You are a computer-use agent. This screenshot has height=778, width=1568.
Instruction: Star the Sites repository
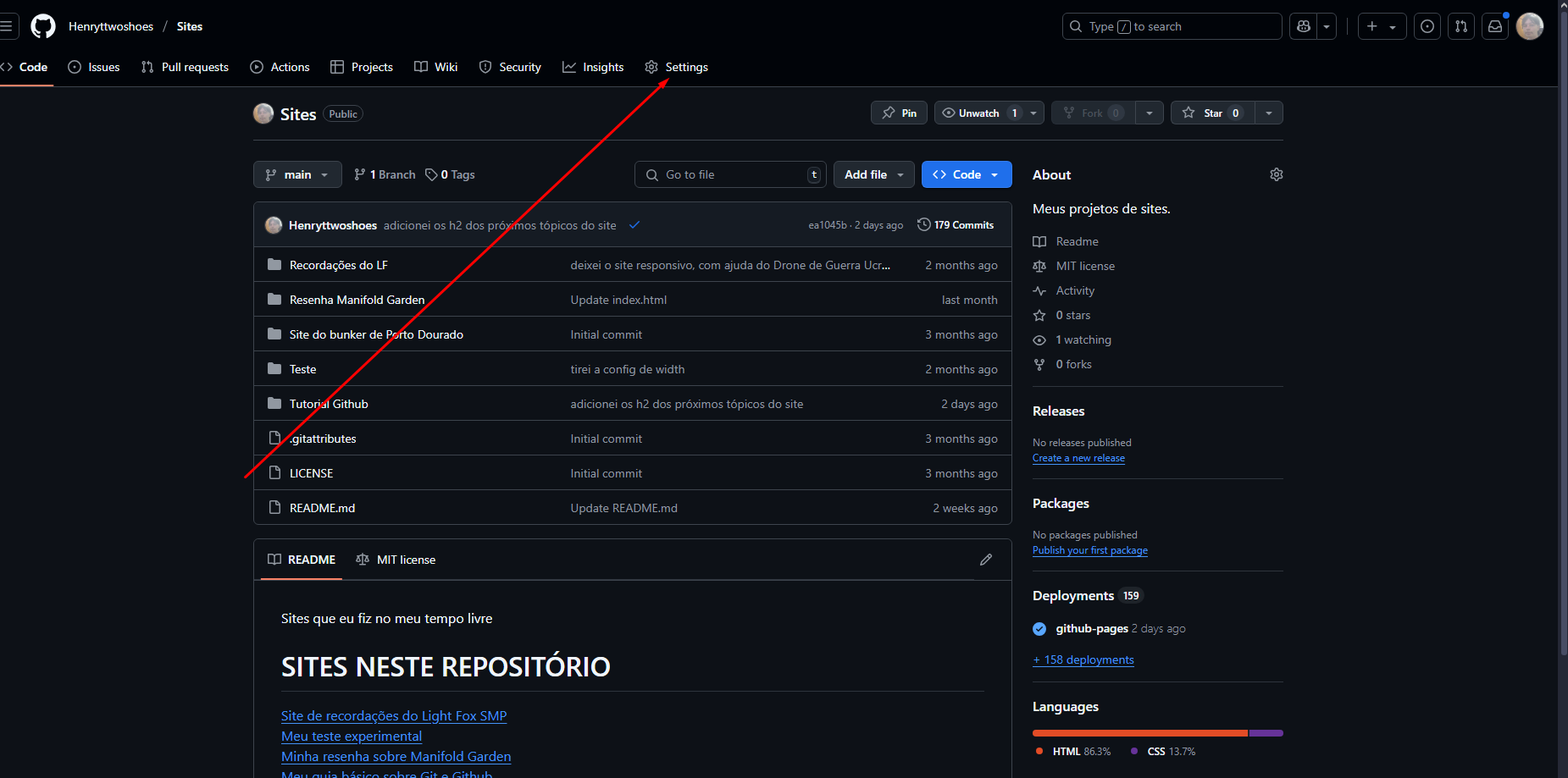1212,113
